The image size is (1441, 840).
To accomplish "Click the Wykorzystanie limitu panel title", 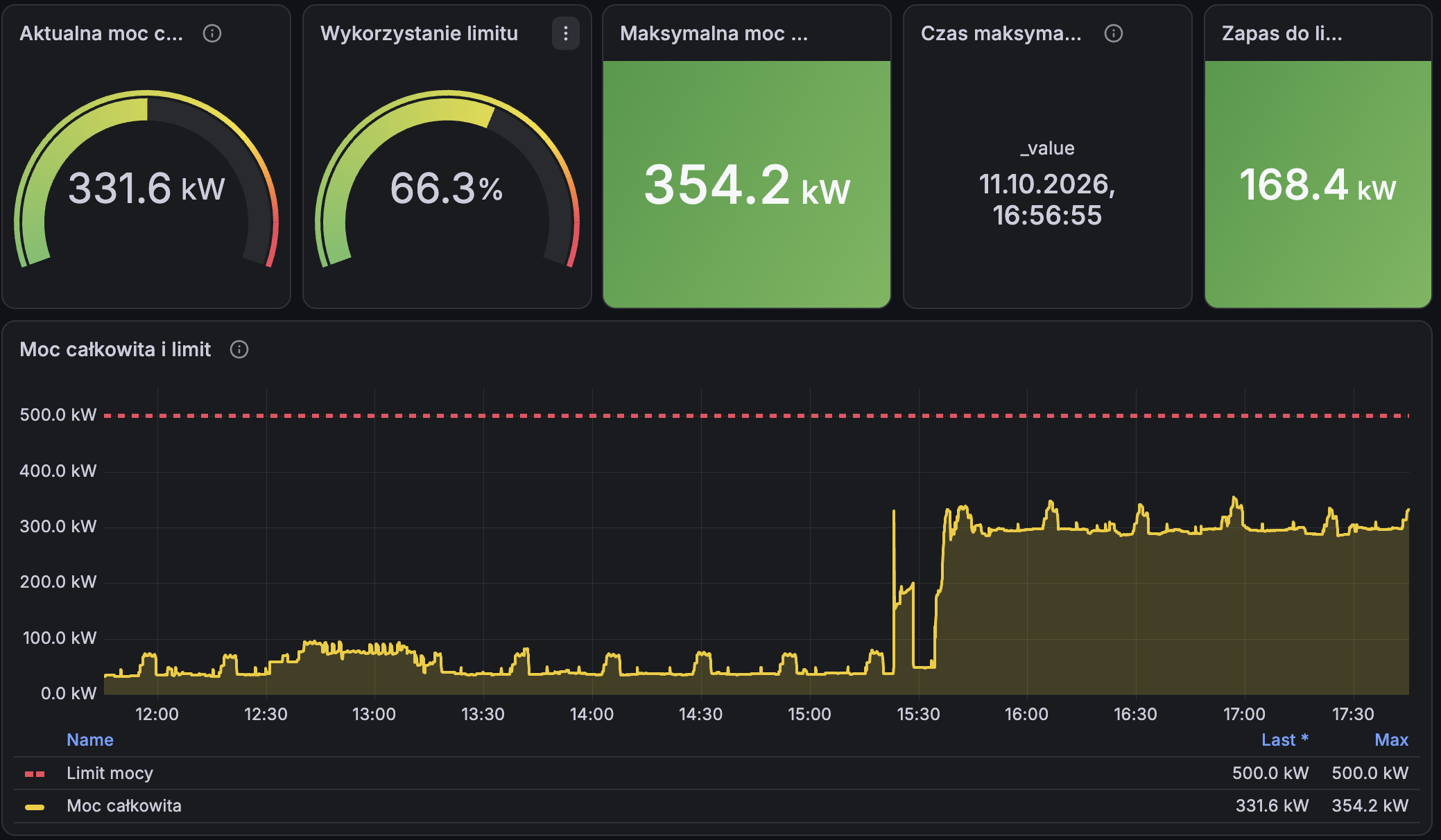I will click(419, 33).
